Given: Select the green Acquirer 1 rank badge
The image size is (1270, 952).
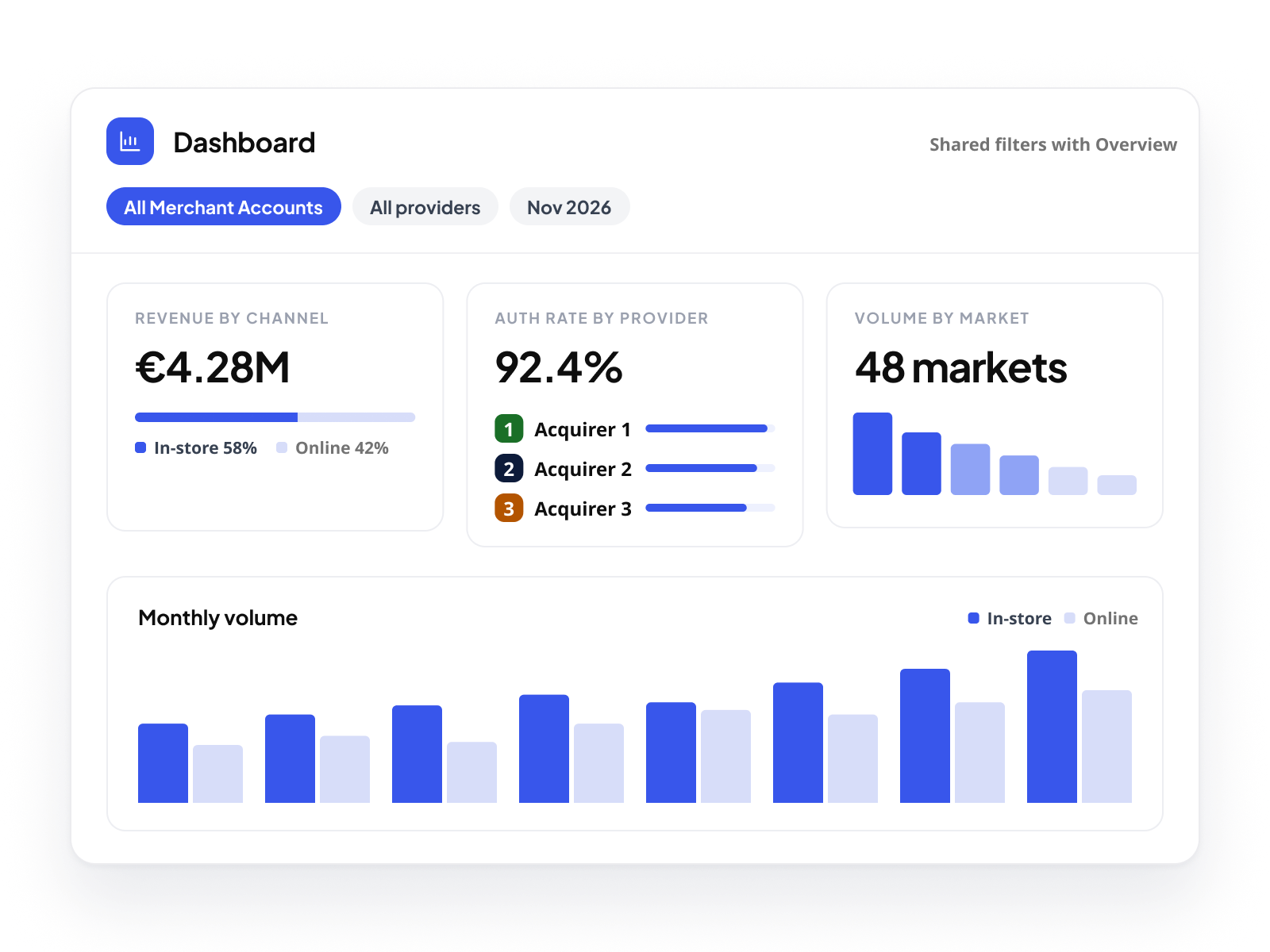Looking at the screenshot, I should coord(509,429).
